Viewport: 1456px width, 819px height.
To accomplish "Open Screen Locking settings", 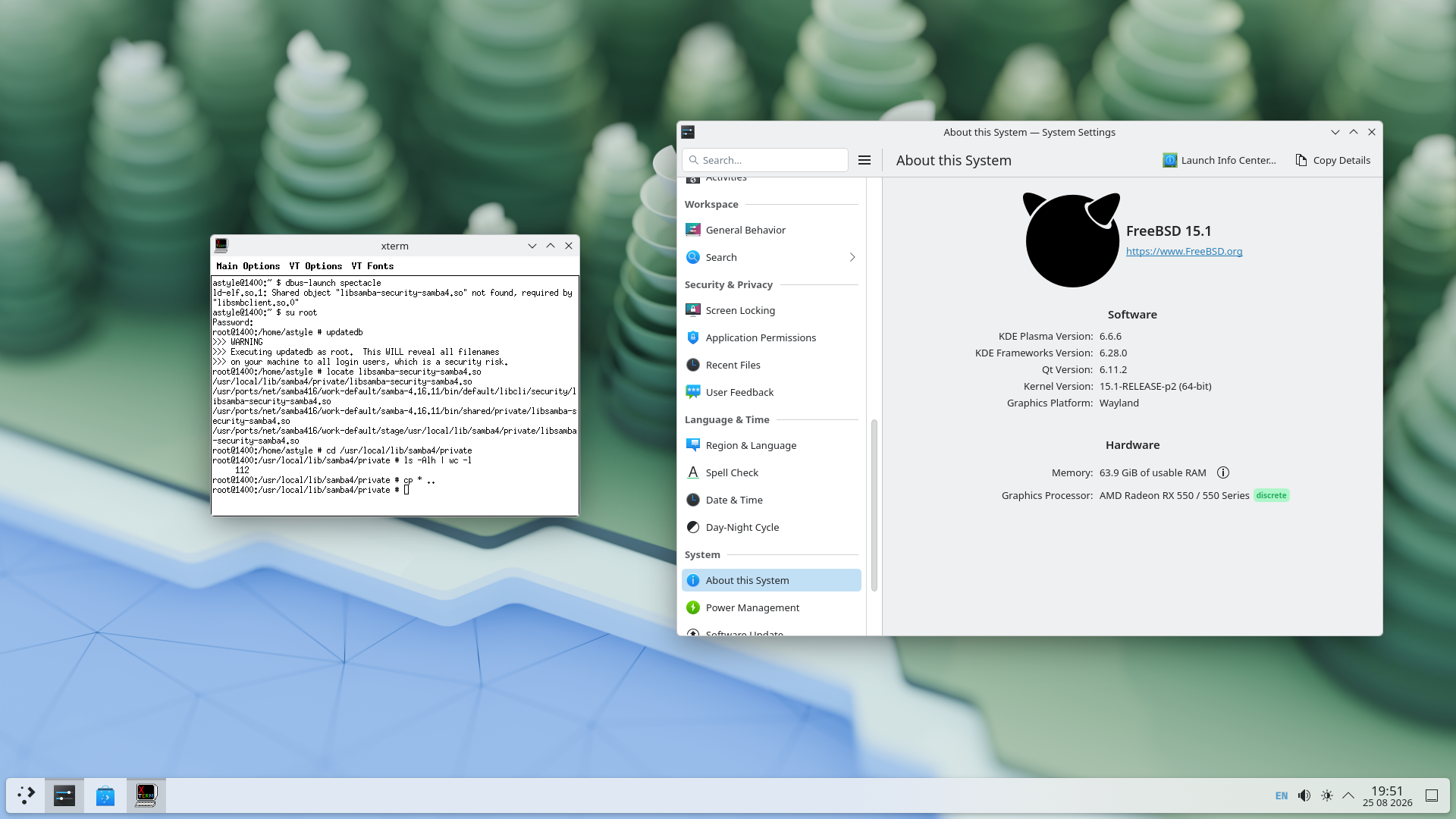I will [x=771, y=310].
